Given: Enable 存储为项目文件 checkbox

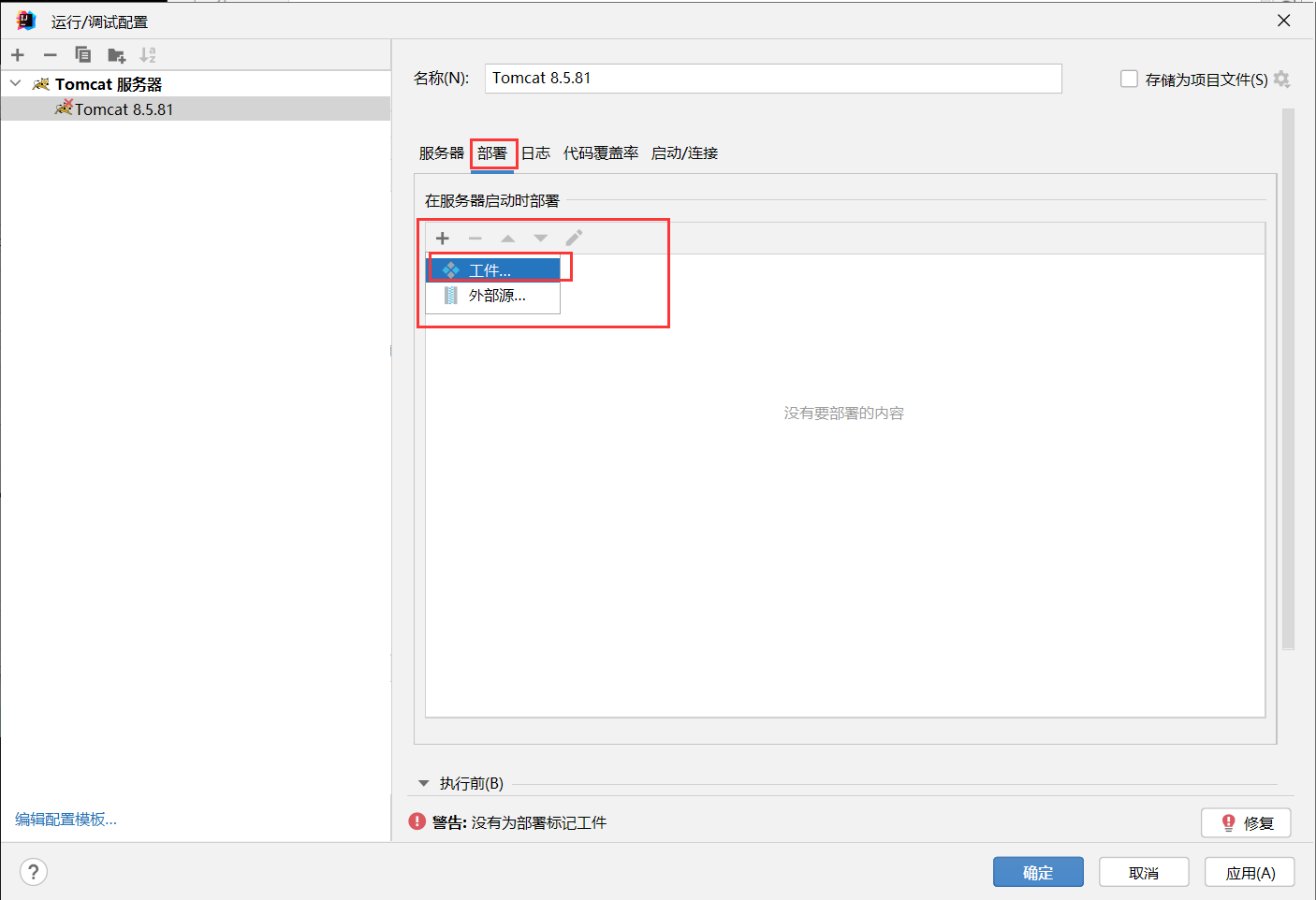Looking at the screenshot, I should click(x=1129, y=80).
